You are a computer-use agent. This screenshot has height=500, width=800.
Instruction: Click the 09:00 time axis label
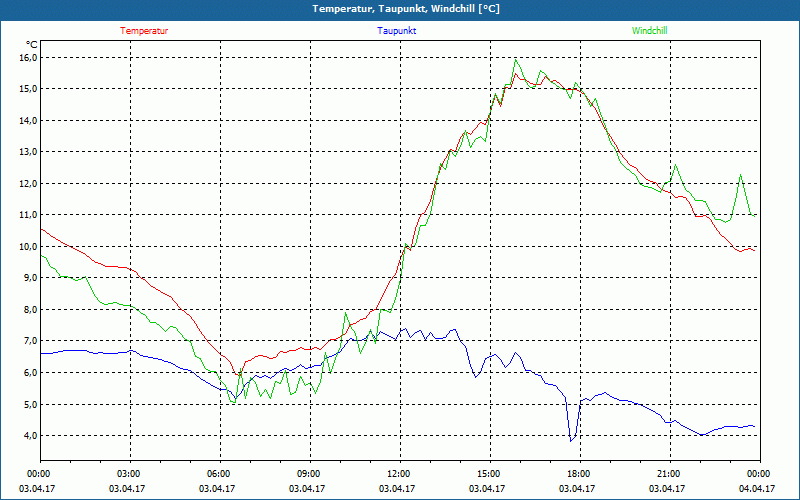pyautogui.click(x=310, y=474)
